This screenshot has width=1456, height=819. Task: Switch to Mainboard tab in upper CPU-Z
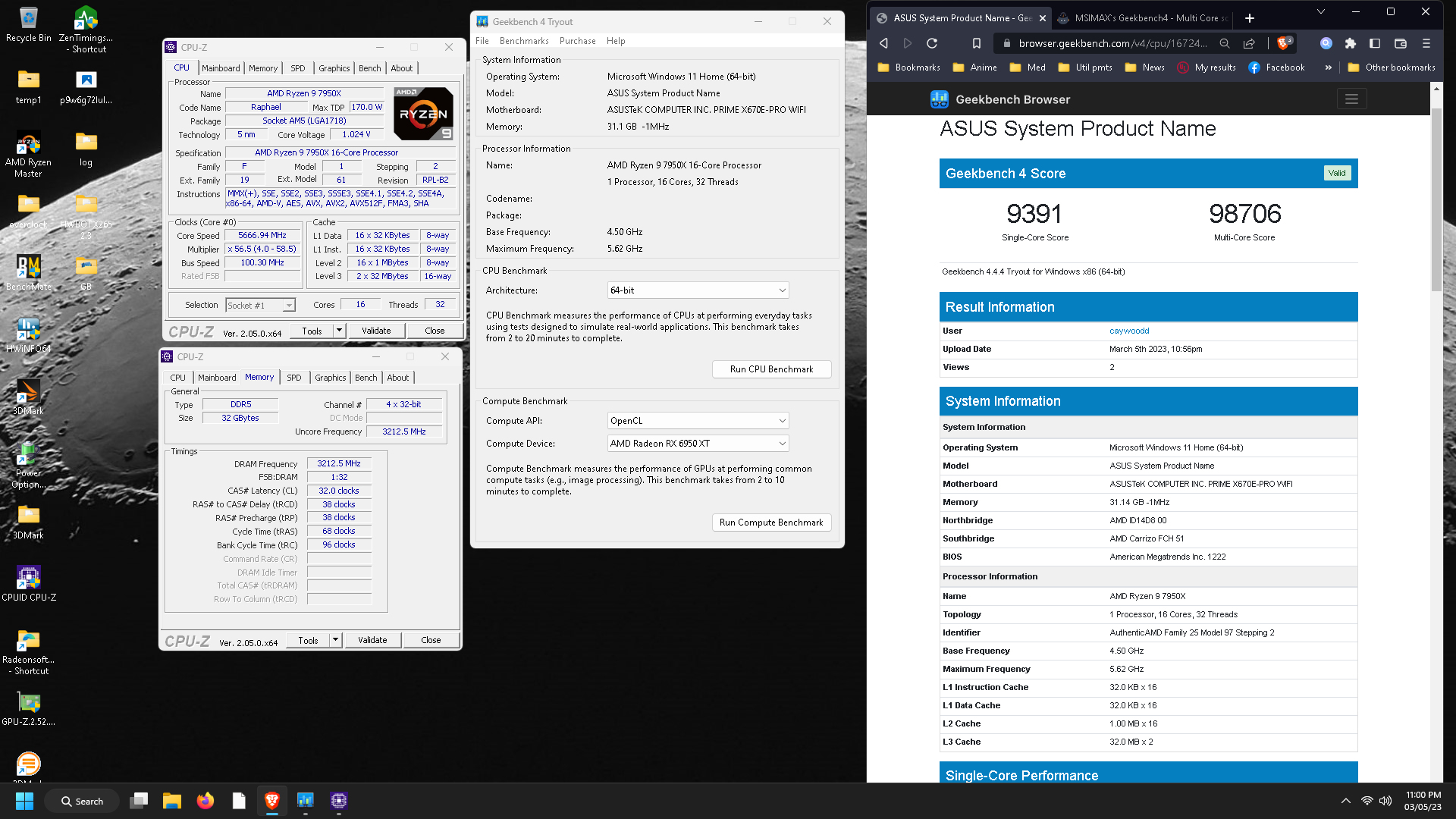pos(221,68)
